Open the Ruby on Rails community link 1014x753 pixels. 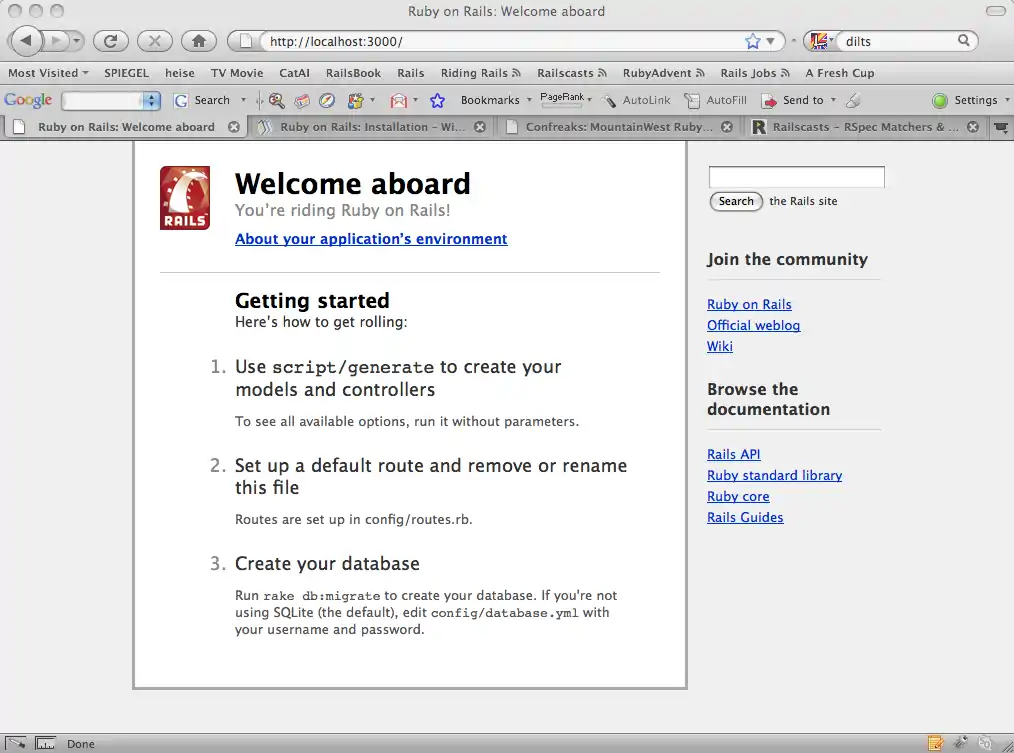(749, 304)
